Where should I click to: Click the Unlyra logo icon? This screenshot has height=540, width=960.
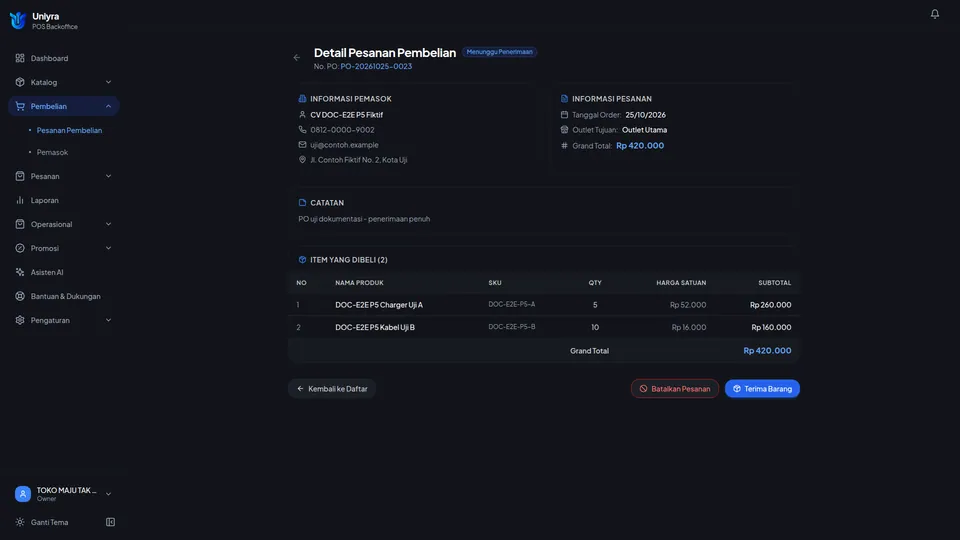click(18, 20)
